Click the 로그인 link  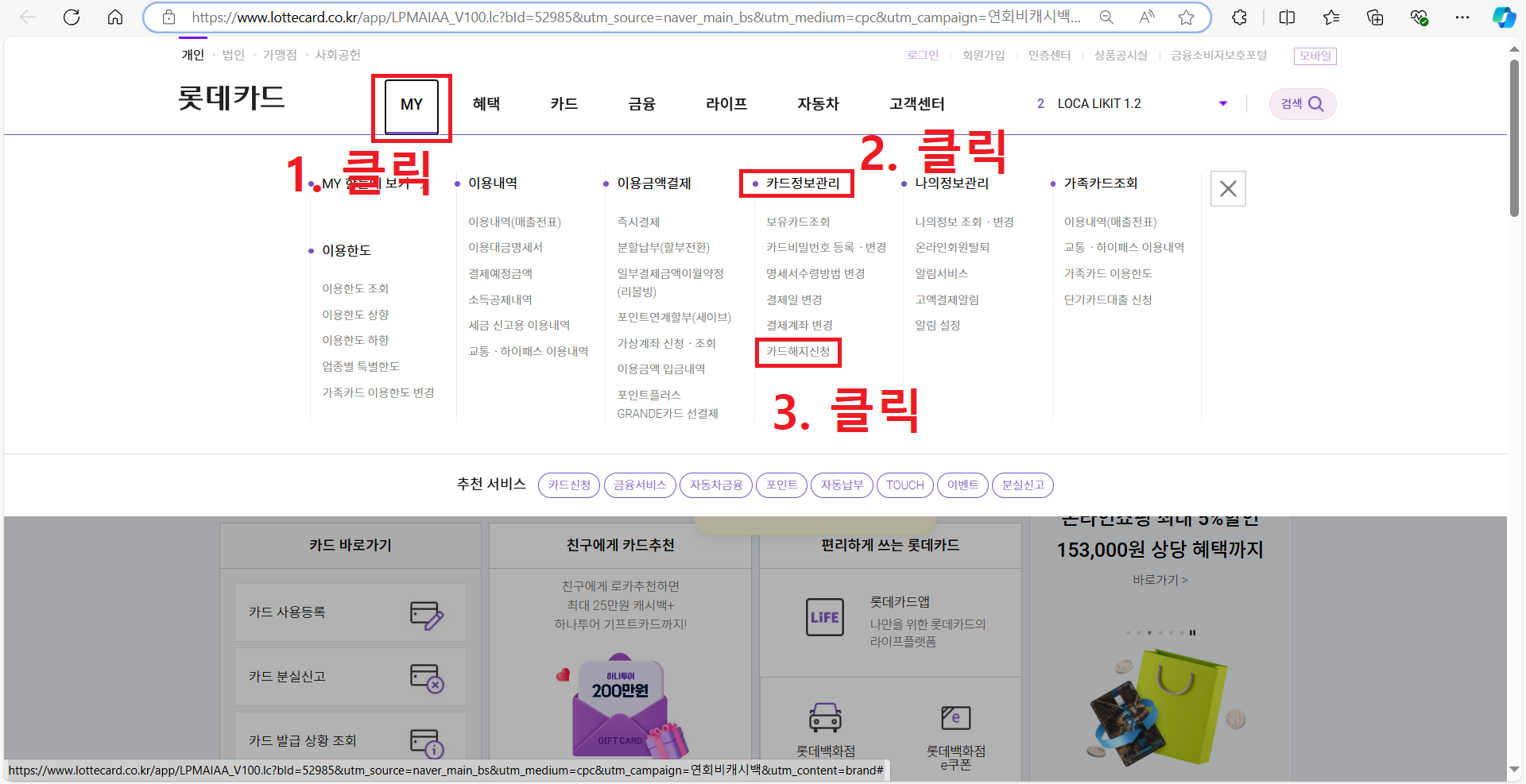click(x=923, y=55)
